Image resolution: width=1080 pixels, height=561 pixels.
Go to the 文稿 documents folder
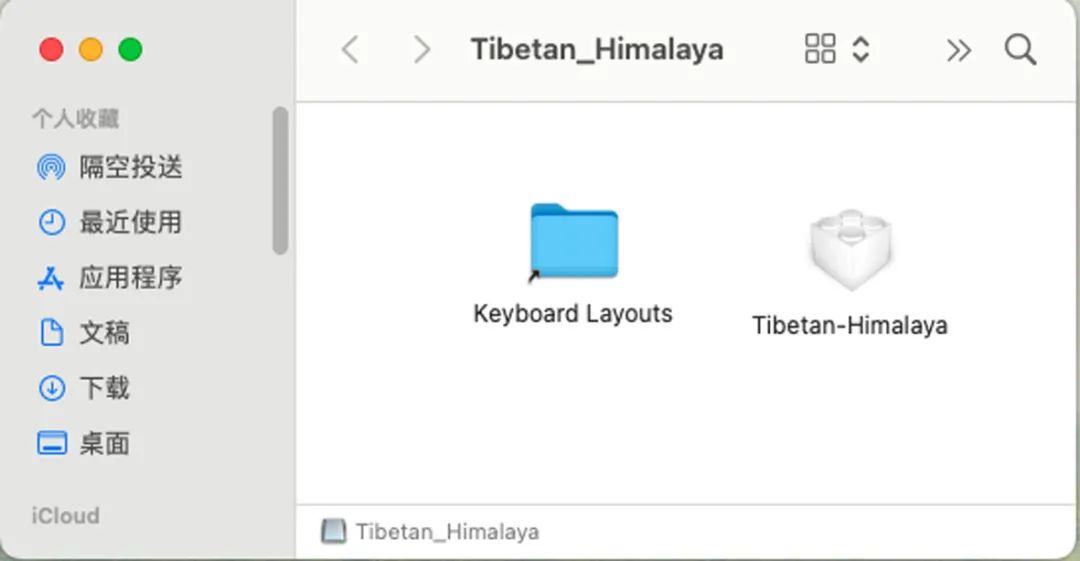84,333
